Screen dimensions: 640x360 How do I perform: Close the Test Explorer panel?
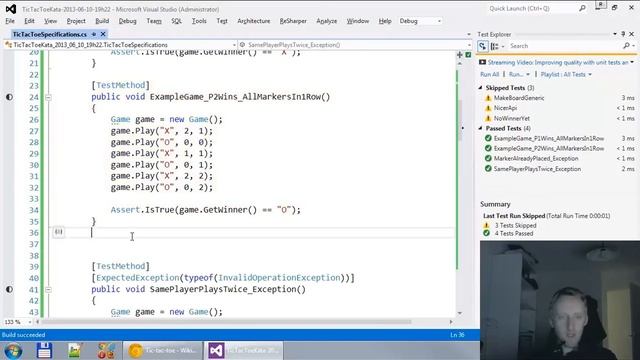tap(632, 34)
